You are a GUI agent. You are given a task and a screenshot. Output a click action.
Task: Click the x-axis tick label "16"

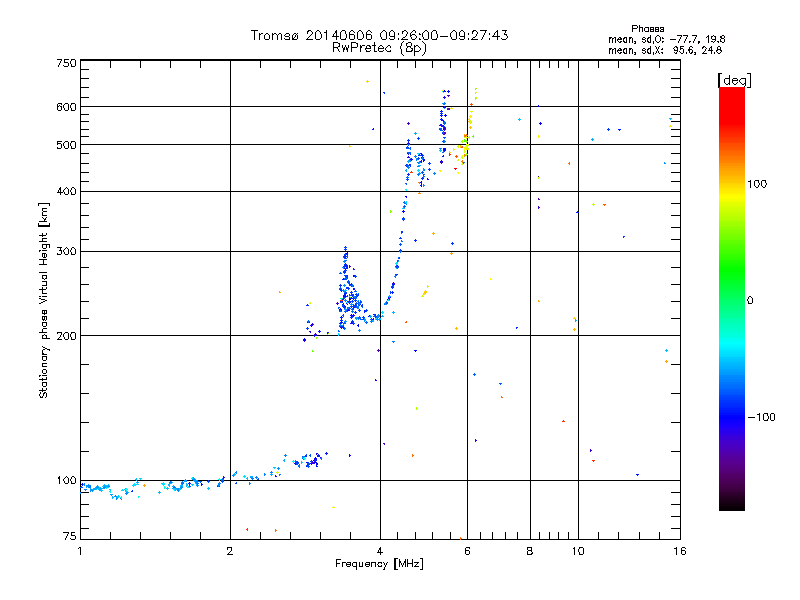pyautogui.click(x=680, y=551)
